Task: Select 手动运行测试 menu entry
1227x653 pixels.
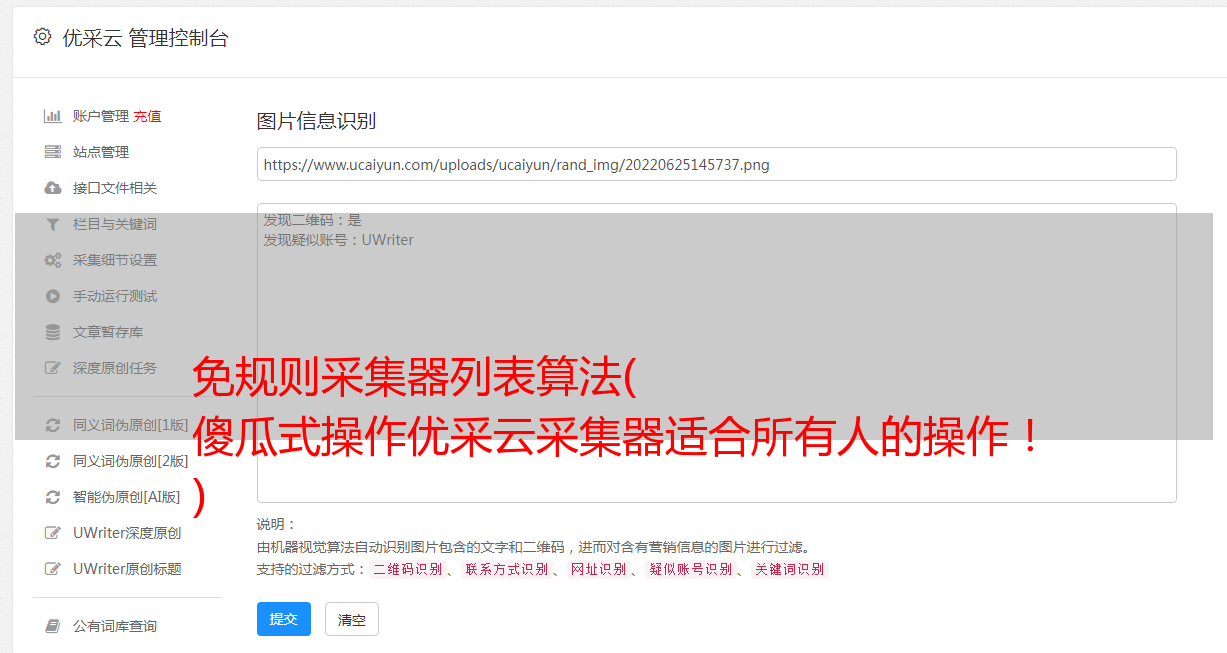Action: point(115,296)
